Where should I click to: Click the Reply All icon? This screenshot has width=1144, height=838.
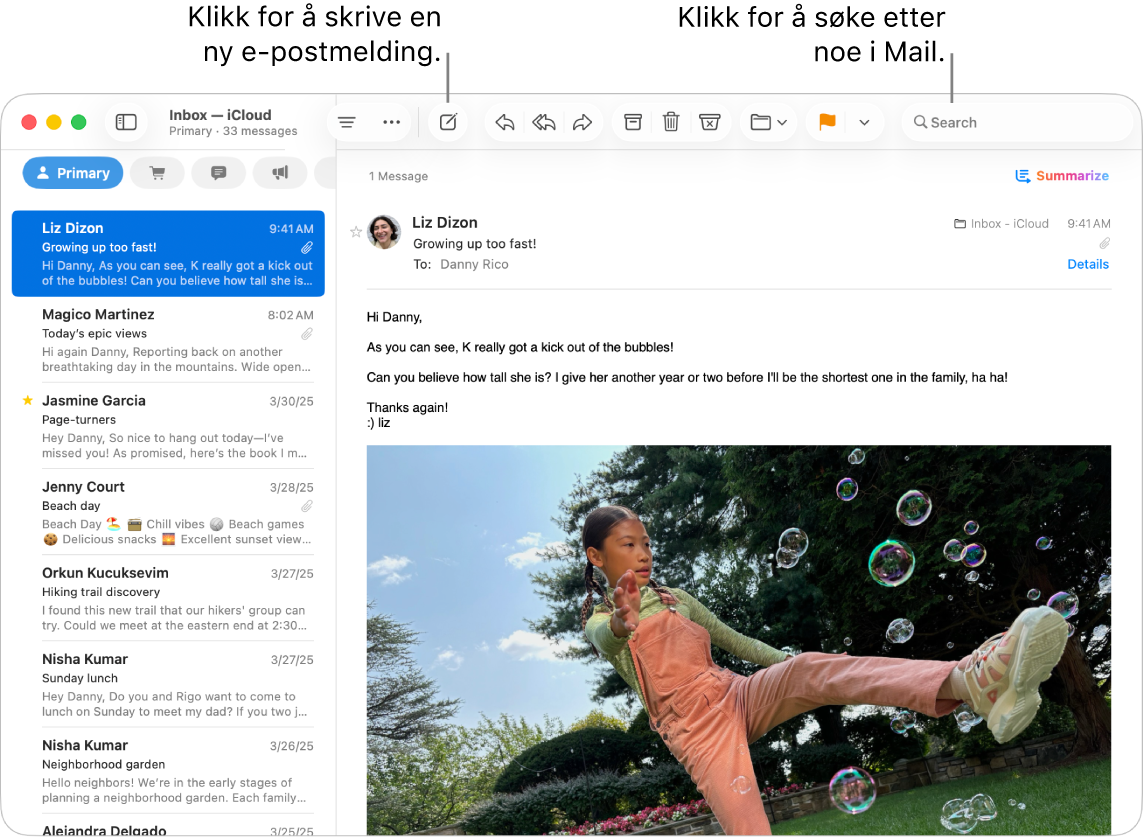point(544,121)
